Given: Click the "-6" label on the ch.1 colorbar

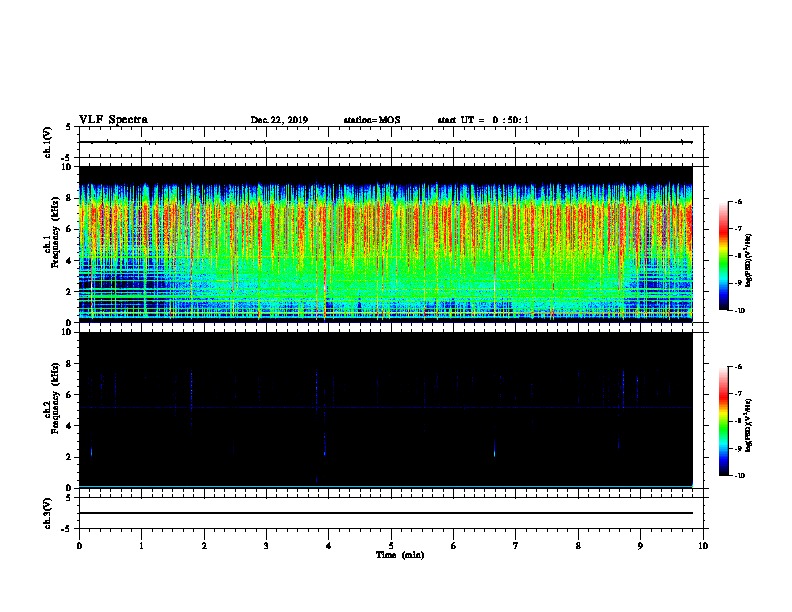Looking at the screenshot, I should point(738,202).
